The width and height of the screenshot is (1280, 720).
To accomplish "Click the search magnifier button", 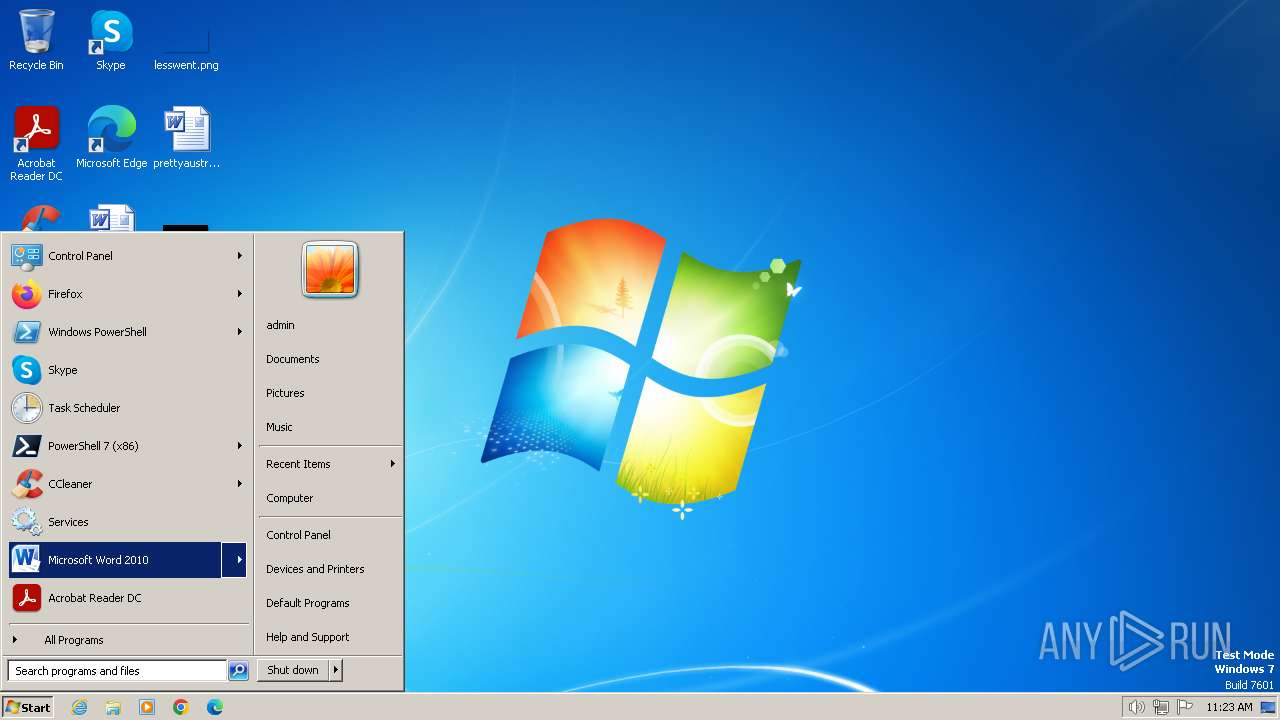I will pos(238,671).
